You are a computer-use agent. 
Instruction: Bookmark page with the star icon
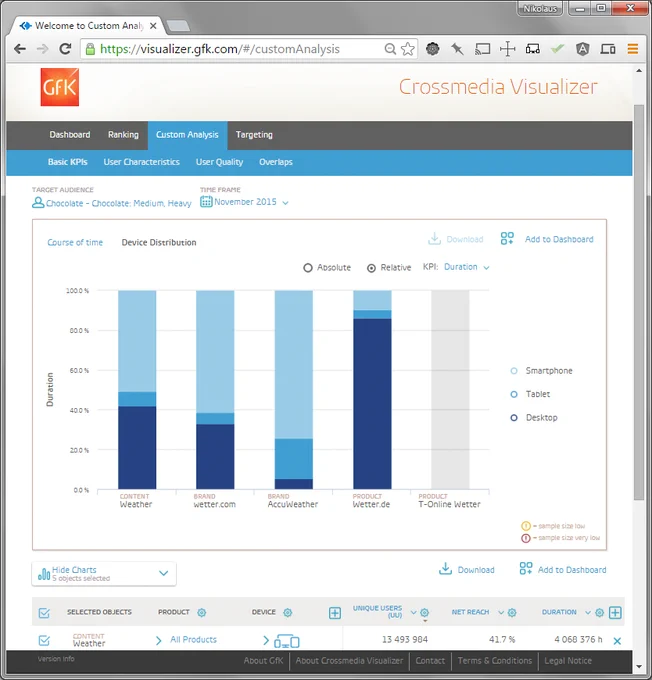click(x=408, y=49)
